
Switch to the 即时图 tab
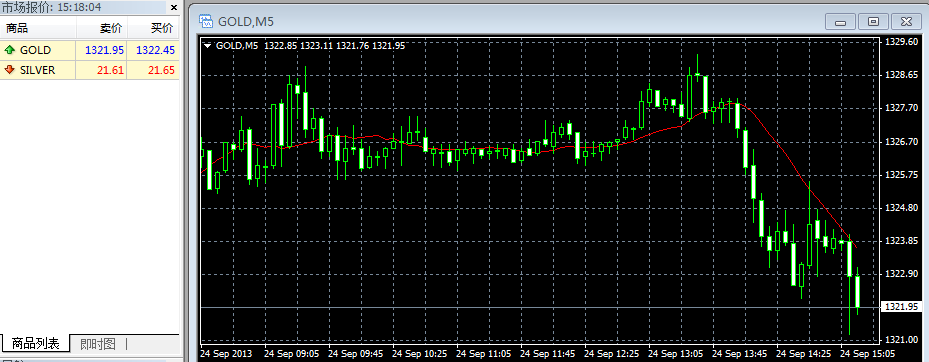[98, 344]
